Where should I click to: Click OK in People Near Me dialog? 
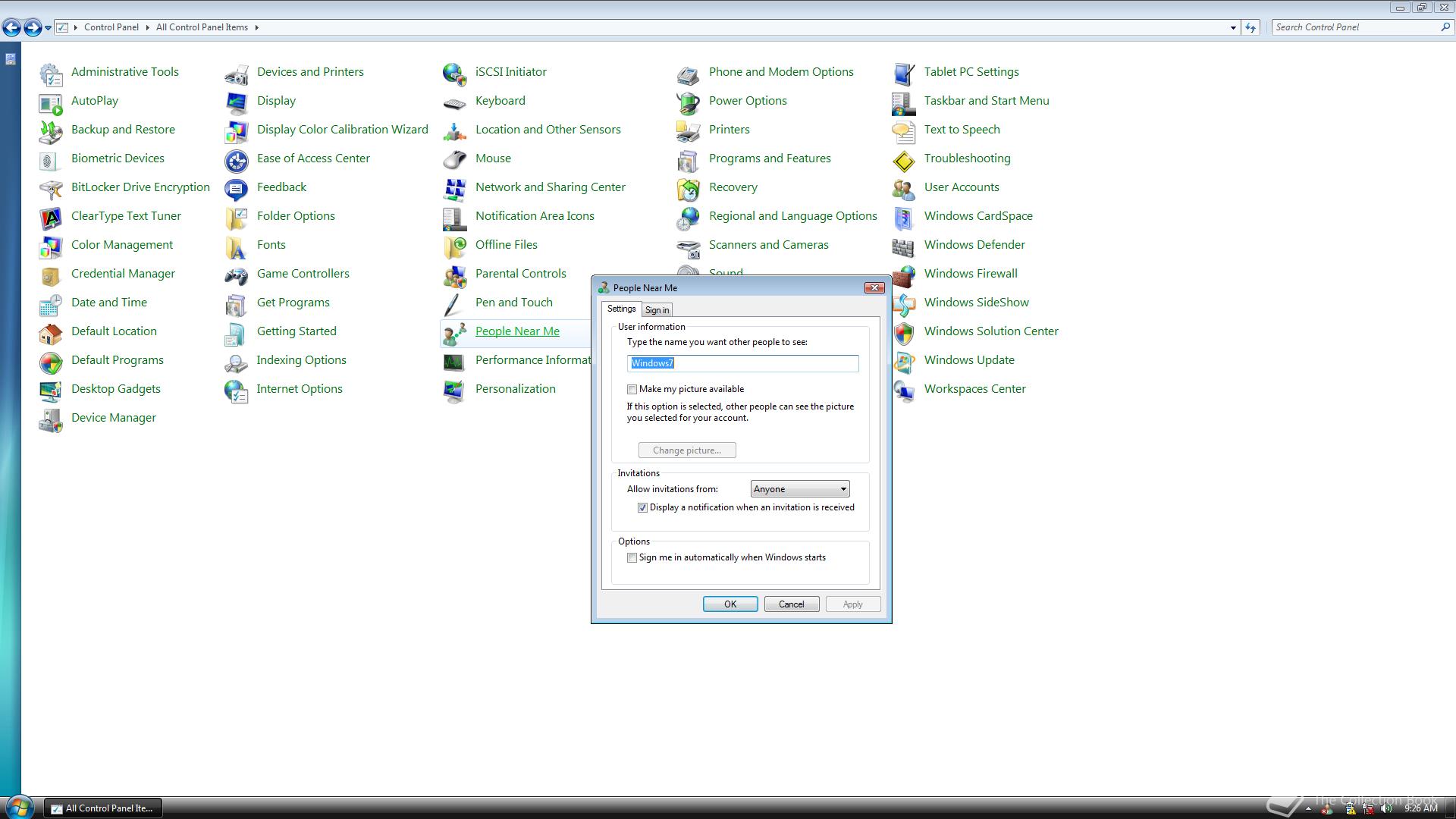pyautogui.click(x=730, y=604)
